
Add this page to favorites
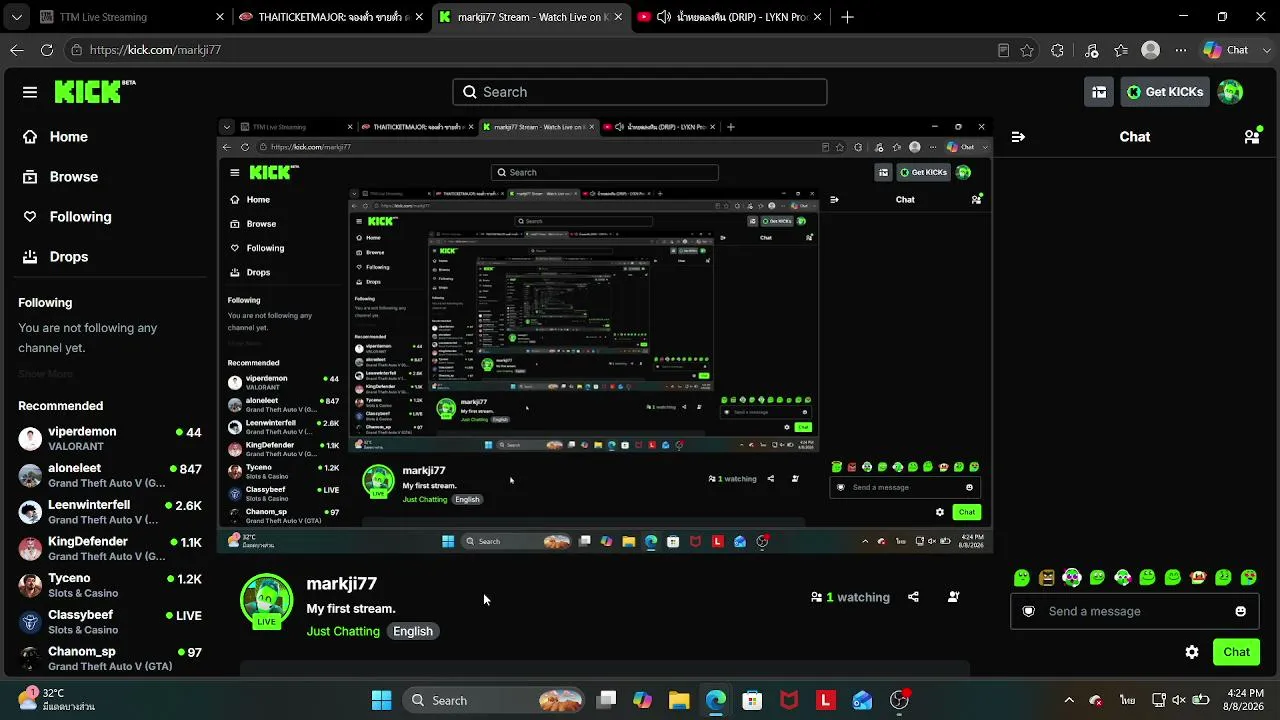[1027, 50]
